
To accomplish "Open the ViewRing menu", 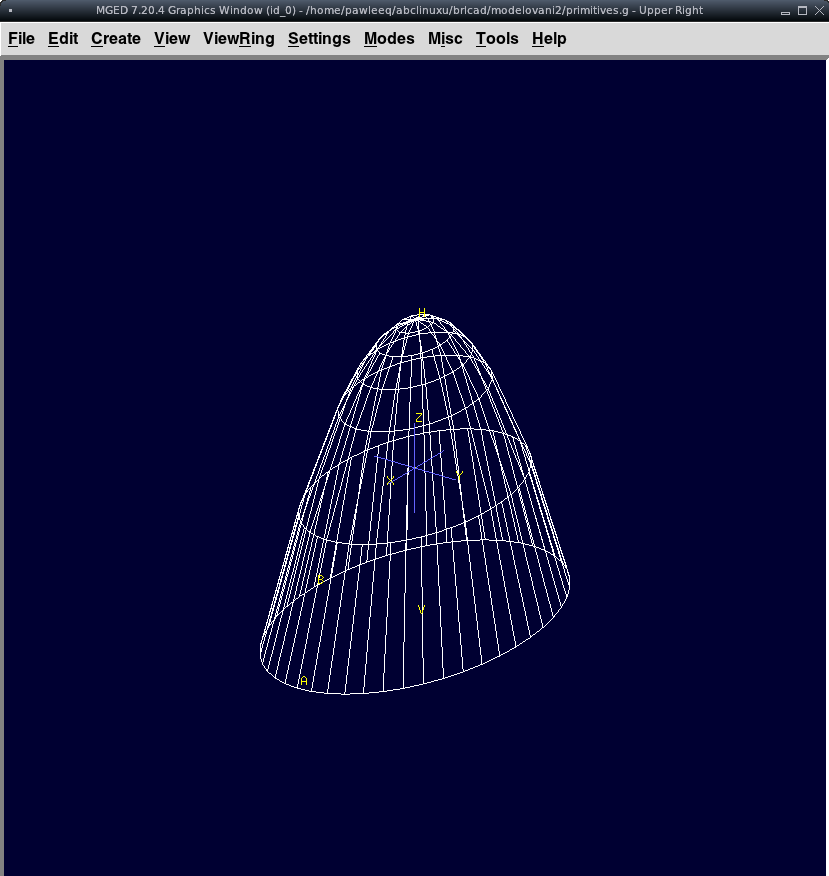I will [x=239, y=39].
